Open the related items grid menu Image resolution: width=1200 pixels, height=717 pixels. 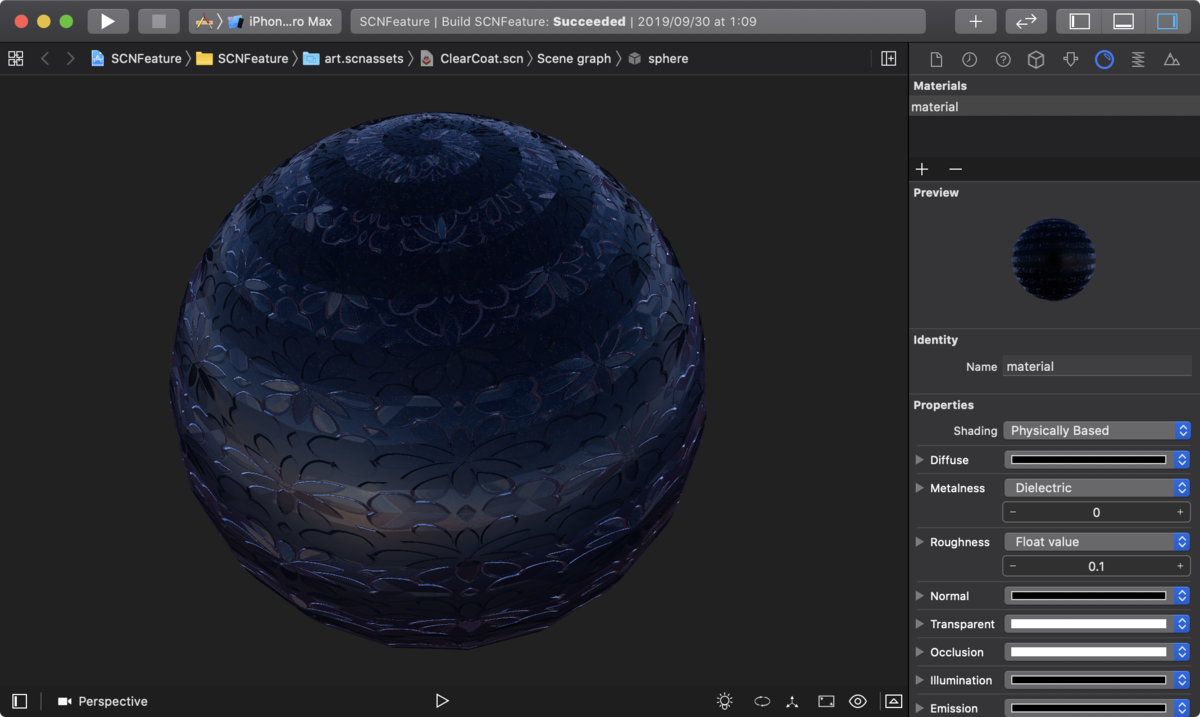[x=15, y=59]
